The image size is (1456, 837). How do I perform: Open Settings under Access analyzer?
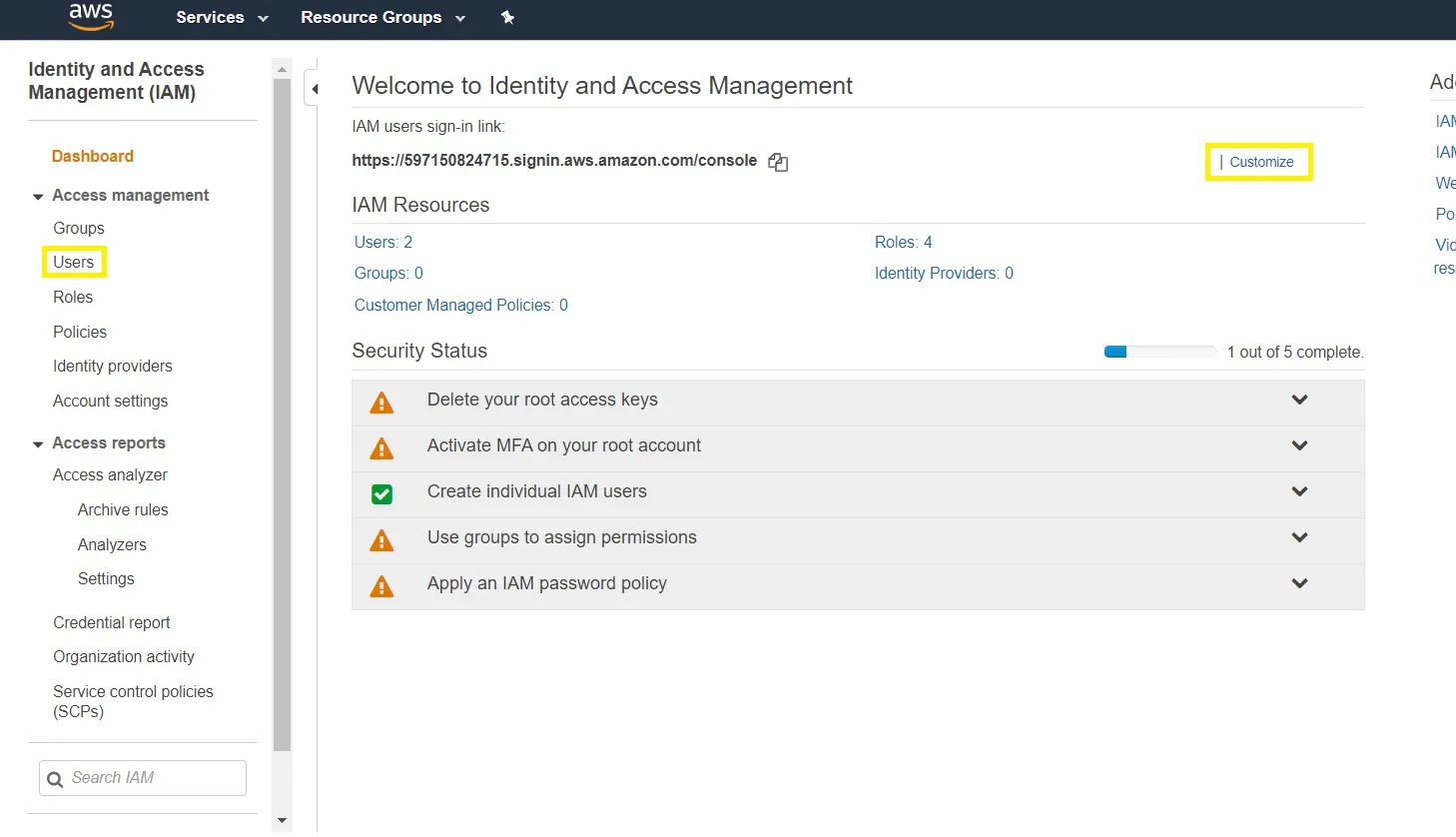(106, 578)
